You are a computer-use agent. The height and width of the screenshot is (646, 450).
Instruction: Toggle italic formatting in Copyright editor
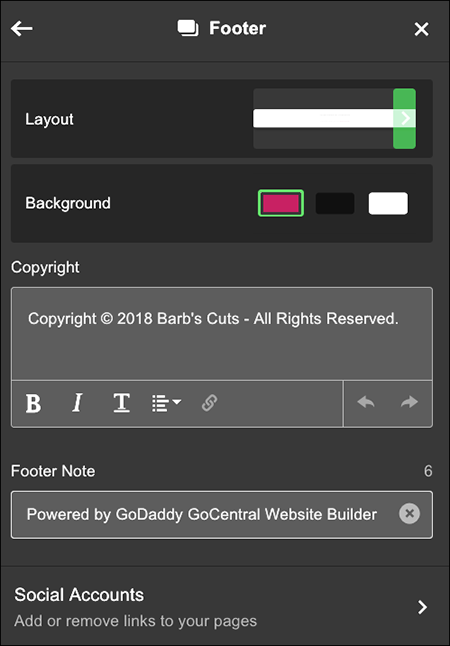(77, 403)
